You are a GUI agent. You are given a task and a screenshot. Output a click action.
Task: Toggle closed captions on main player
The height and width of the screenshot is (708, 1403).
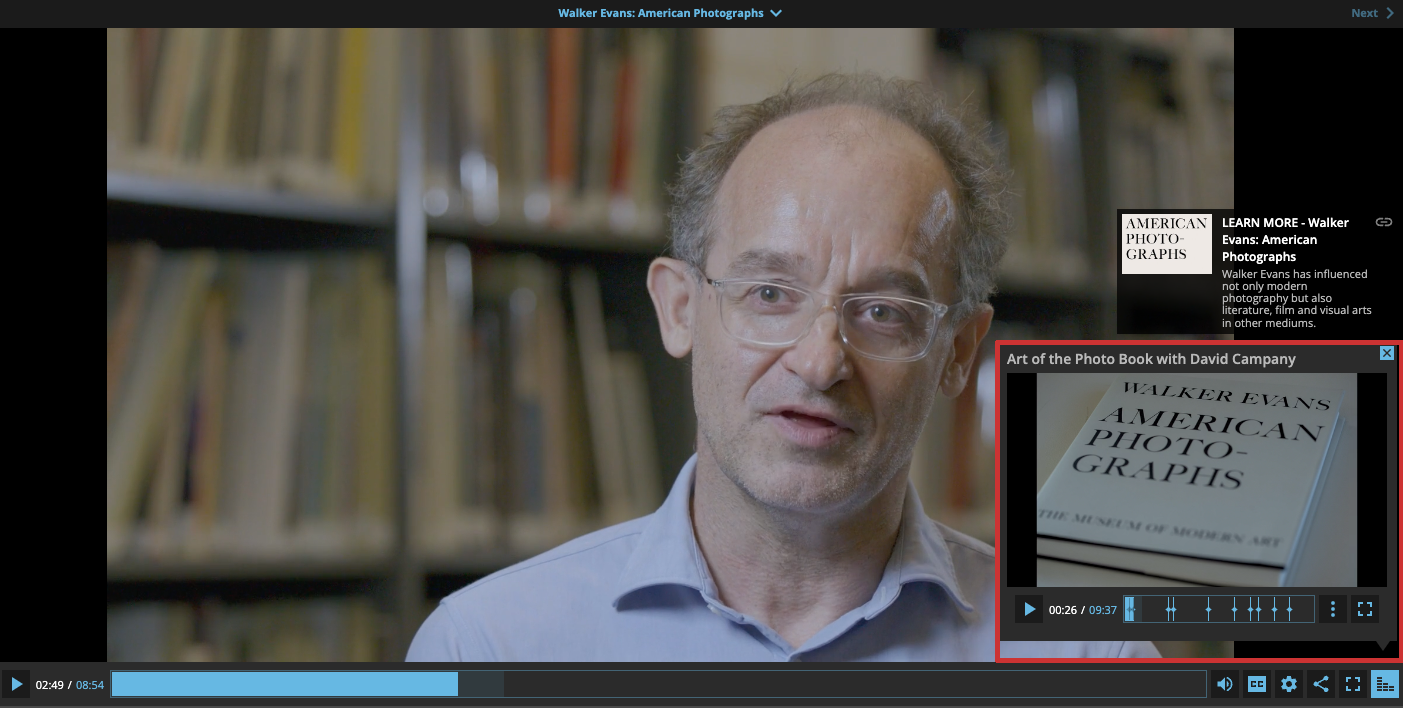tap(1257, 685)
